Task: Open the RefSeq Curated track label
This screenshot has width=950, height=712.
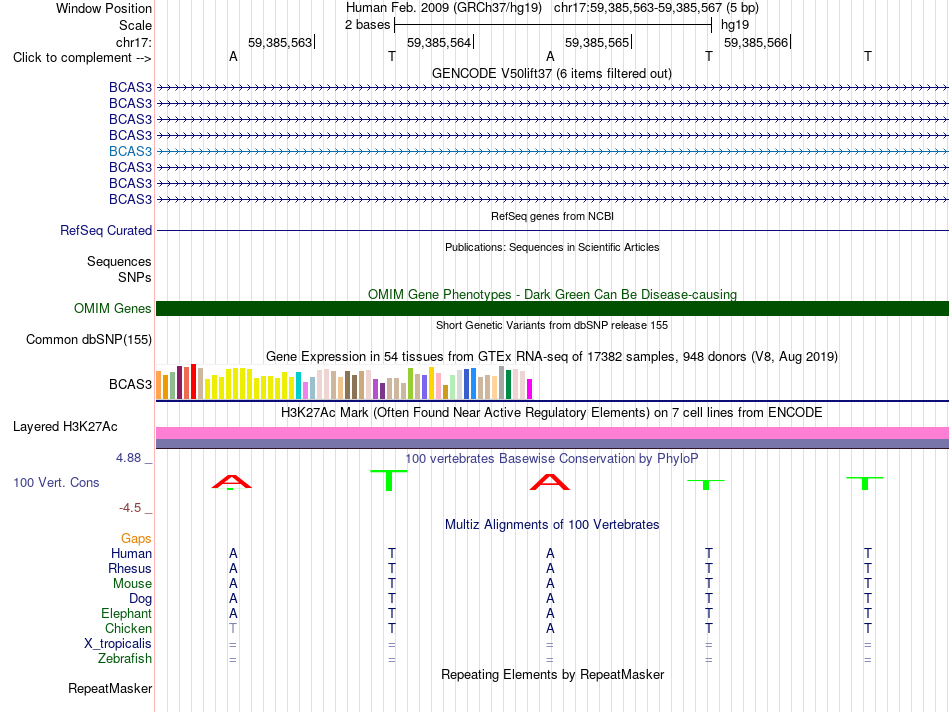Action: click(106, 230)
